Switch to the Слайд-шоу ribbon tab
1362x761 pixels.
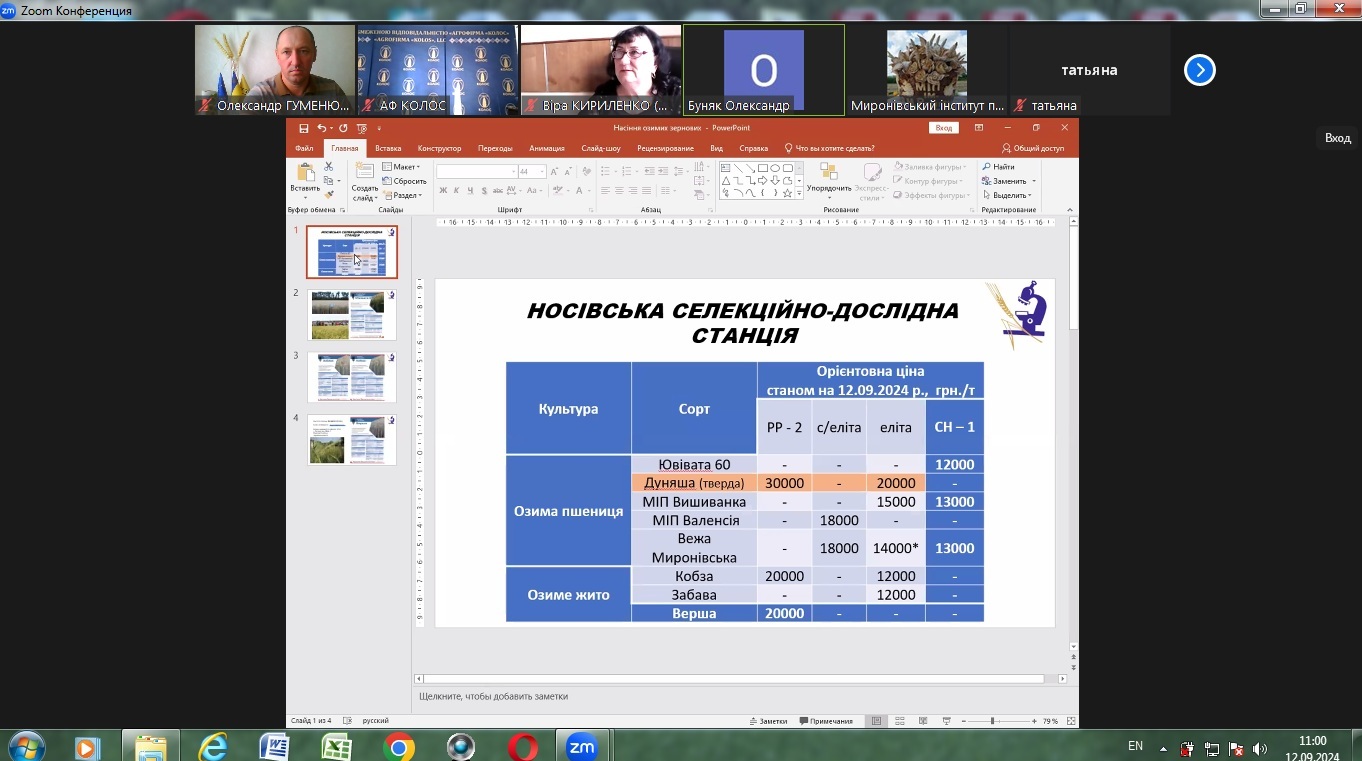(601, 148)
